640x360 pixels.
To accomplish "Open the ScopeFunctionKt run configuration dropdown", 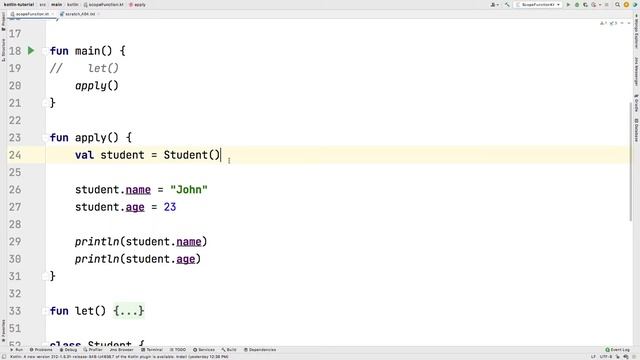I will click(538, 4).
